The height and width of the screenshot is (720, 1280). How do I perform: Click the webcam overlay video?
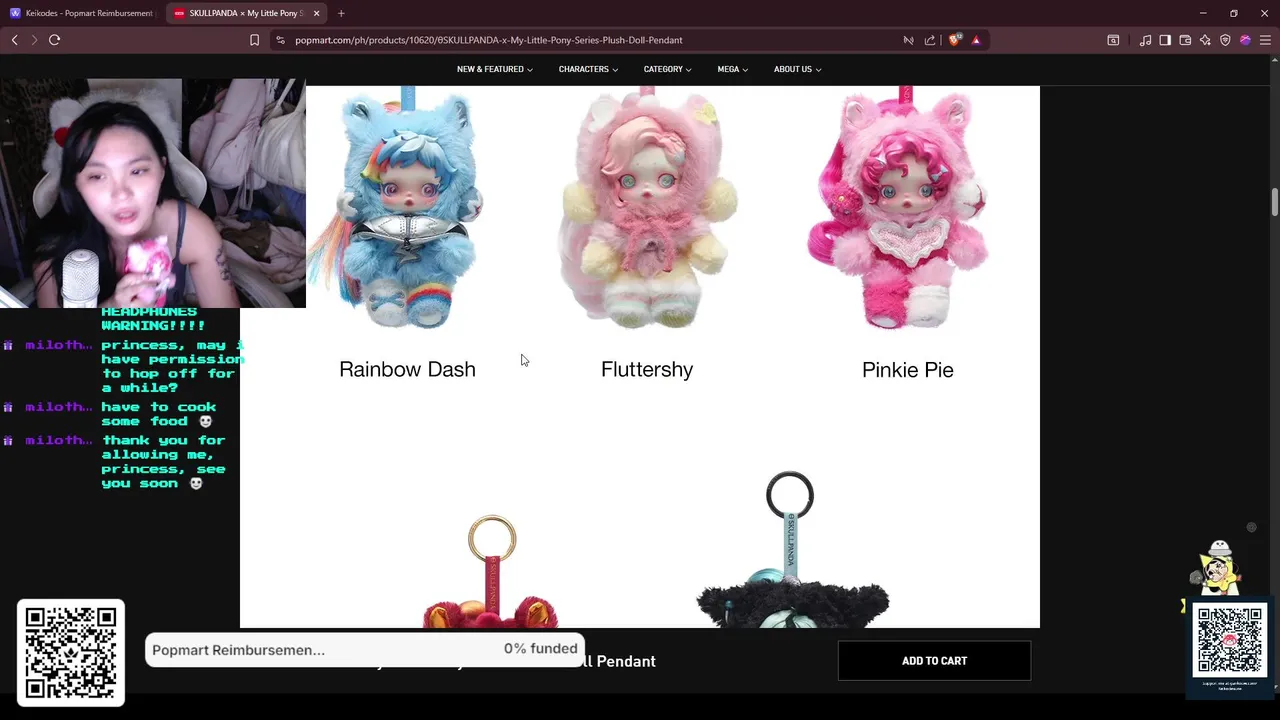pos(153,193)
